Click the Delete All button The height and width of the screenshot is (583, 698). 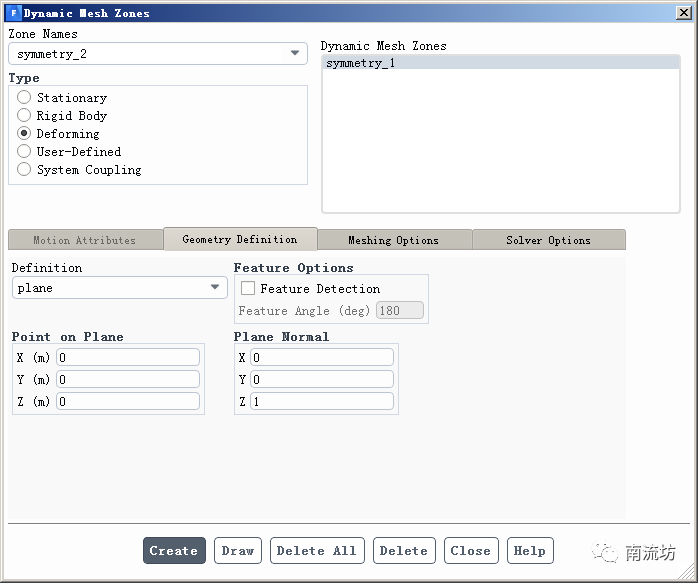coord(317,551)
